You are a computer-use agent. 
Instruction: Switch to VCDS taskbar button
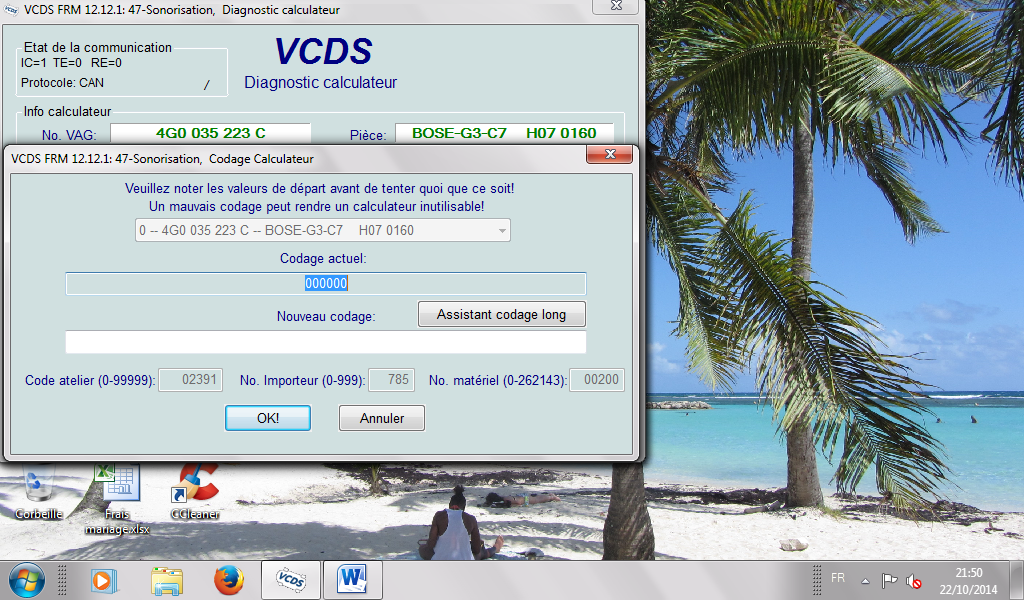[x=291, y=580]
